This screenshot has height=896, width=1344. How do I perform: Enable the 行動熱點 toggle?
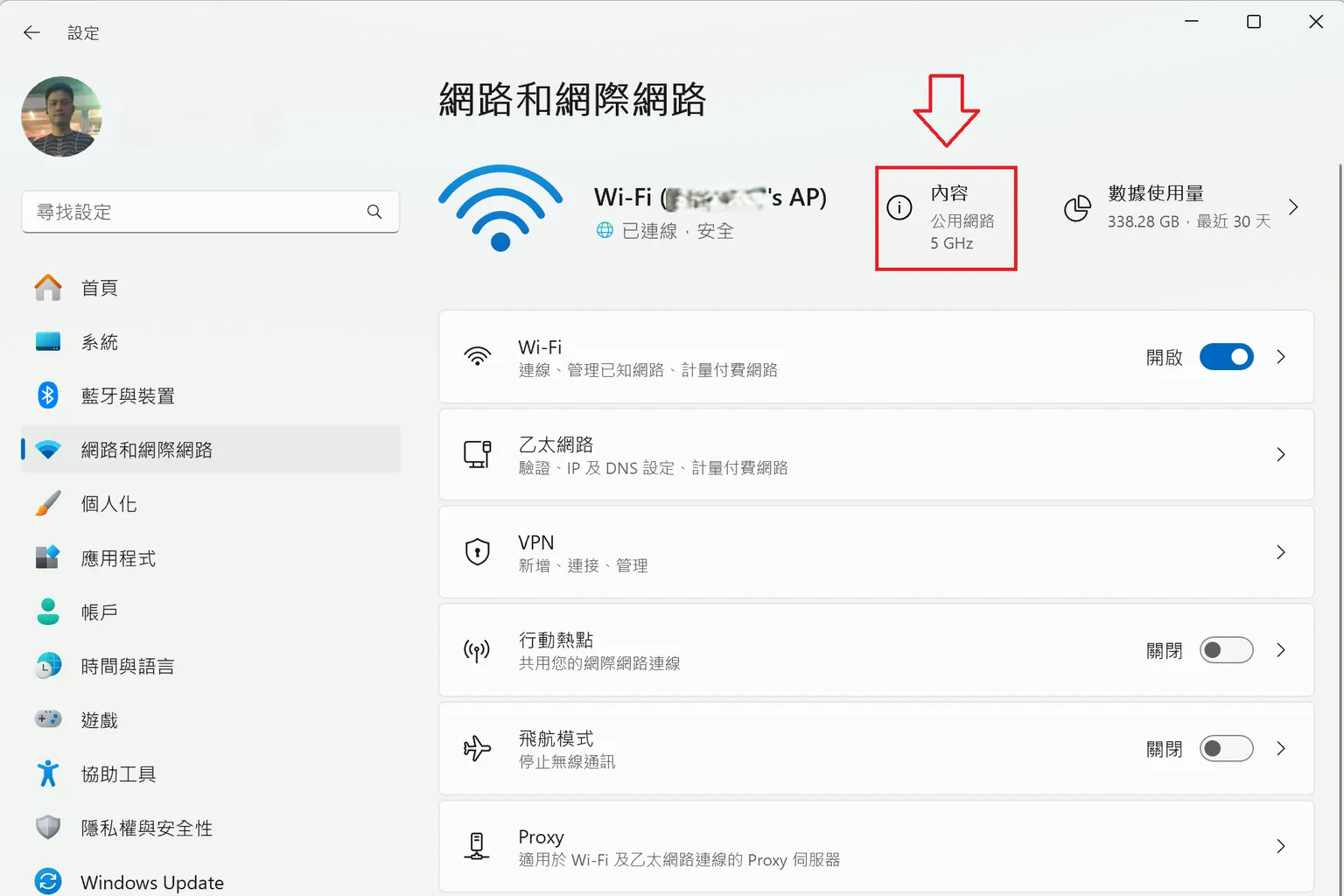pos(1227,650)
